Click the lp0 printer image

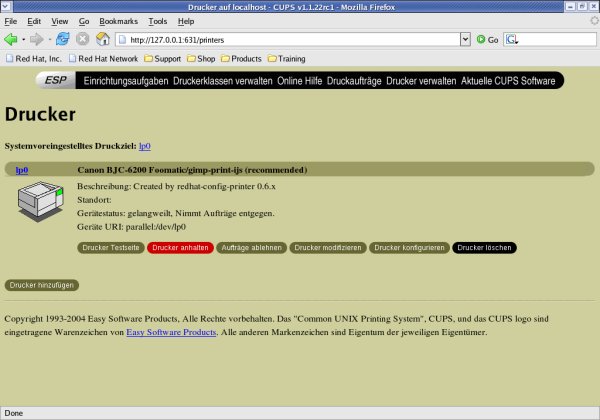[40, 205]
